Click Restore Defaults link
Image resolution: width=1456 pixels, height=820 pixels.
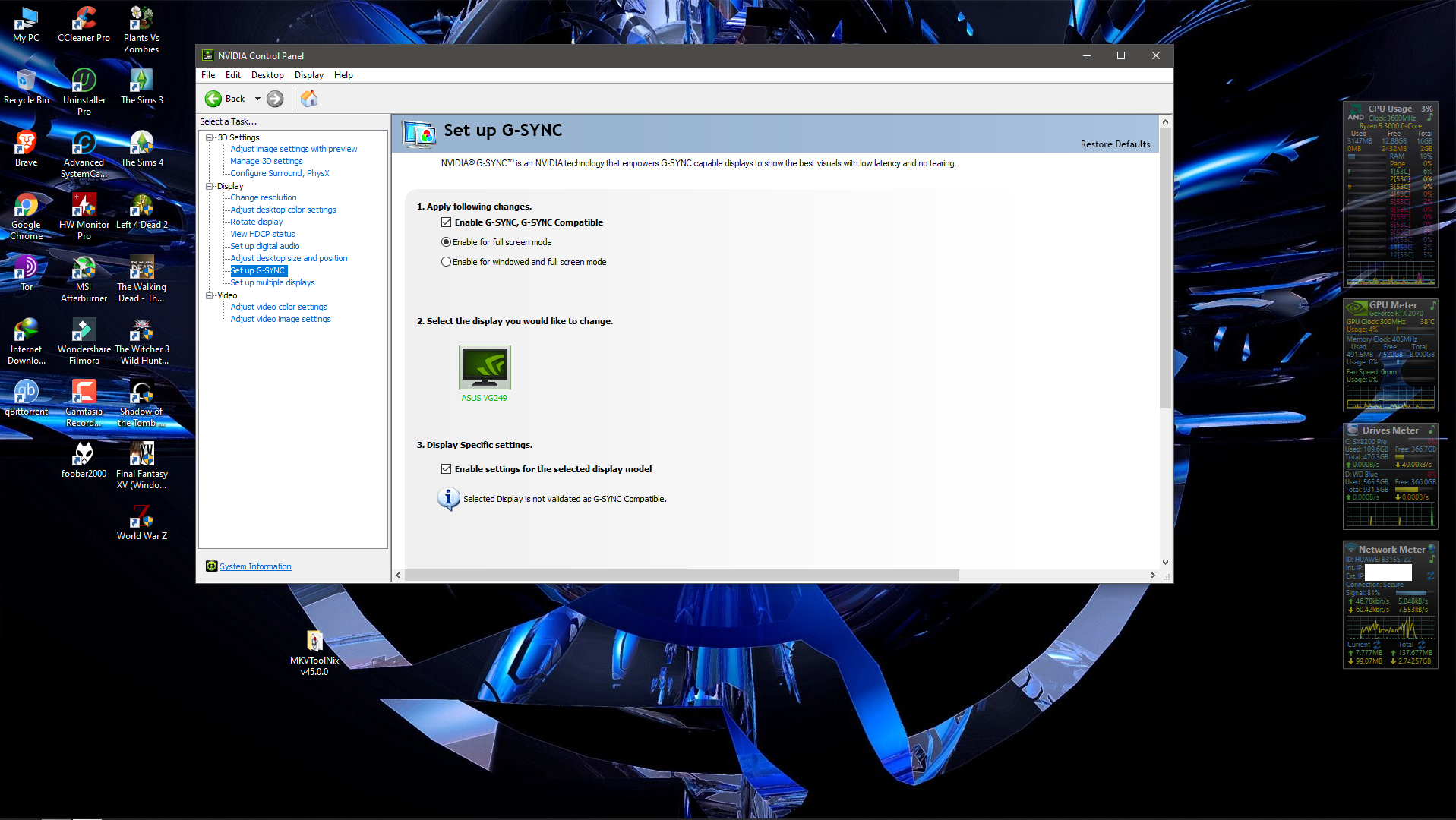point(1115,144)
